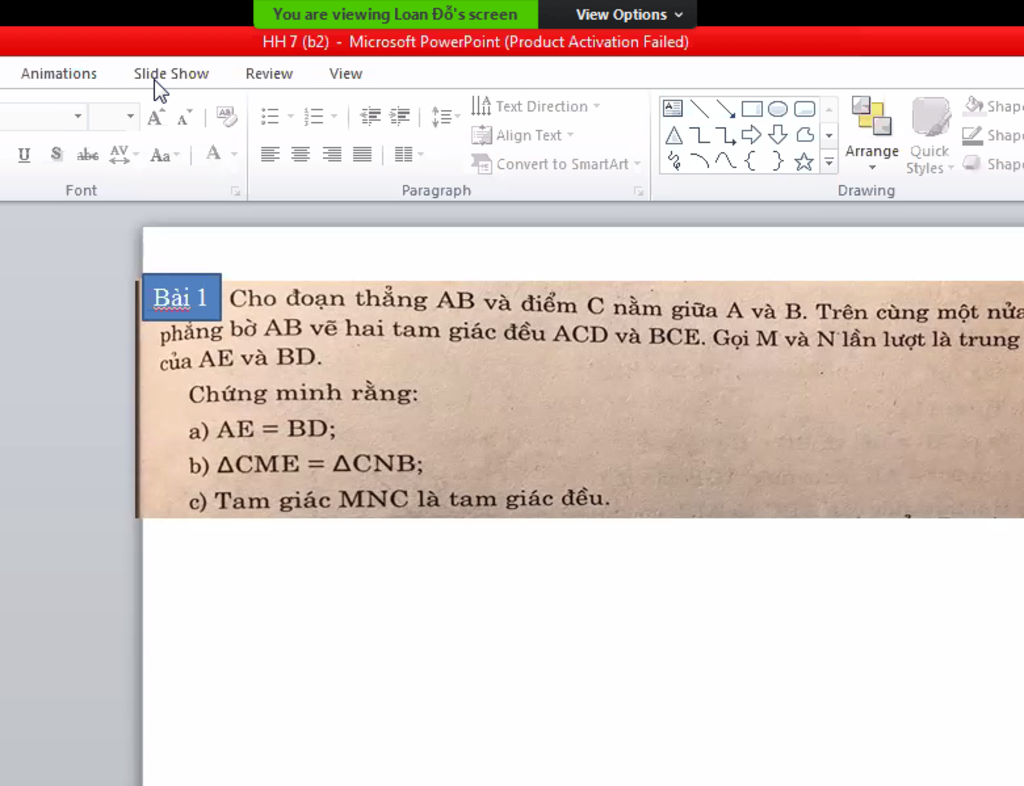Viewport: 1024px width, 786px height.
Task: Select the blue 'Bài 1' text box
Action: (x=182, y=297)
